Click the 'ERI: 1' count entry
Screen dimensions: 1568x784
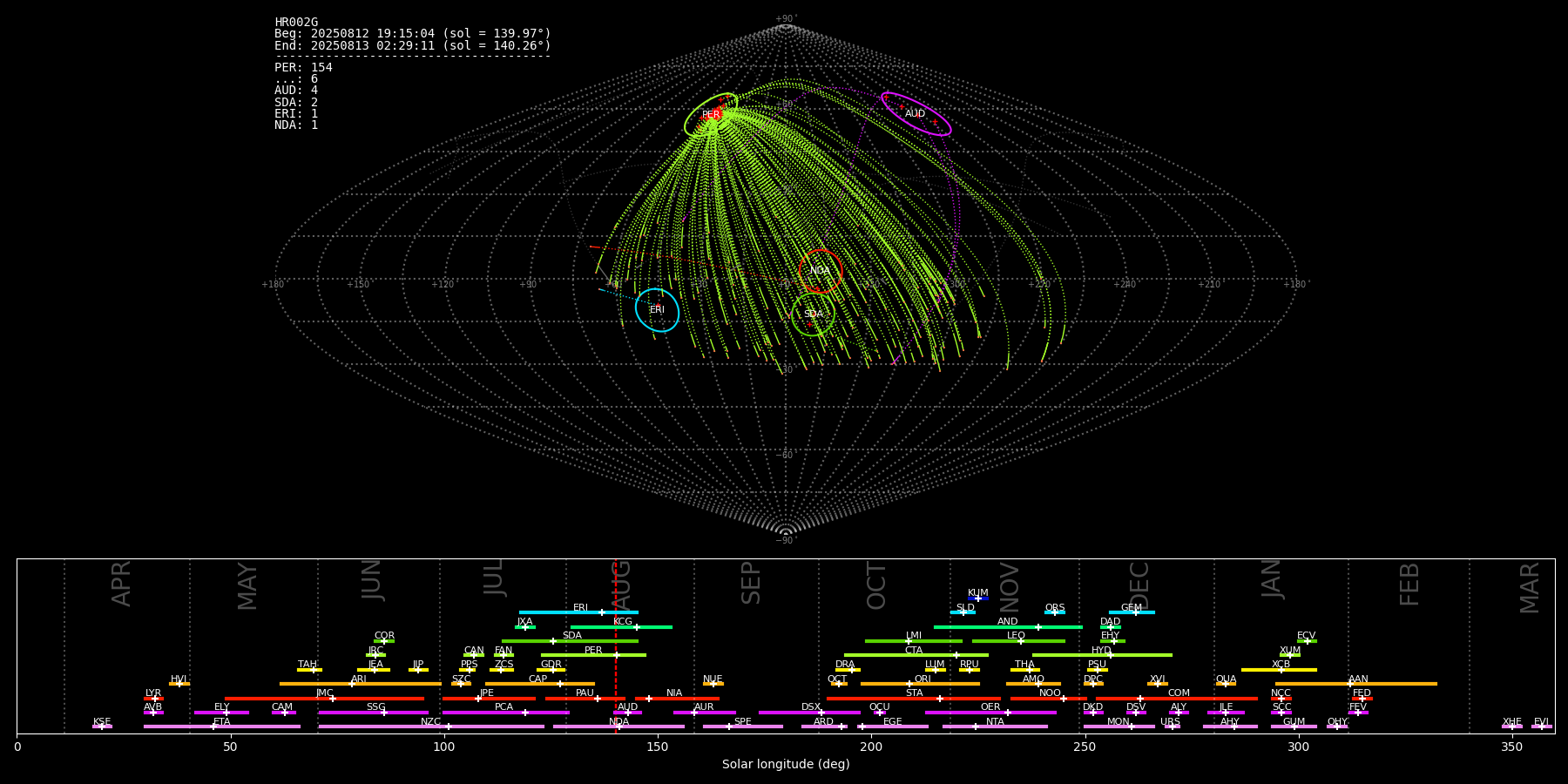(x=296, y=114)
